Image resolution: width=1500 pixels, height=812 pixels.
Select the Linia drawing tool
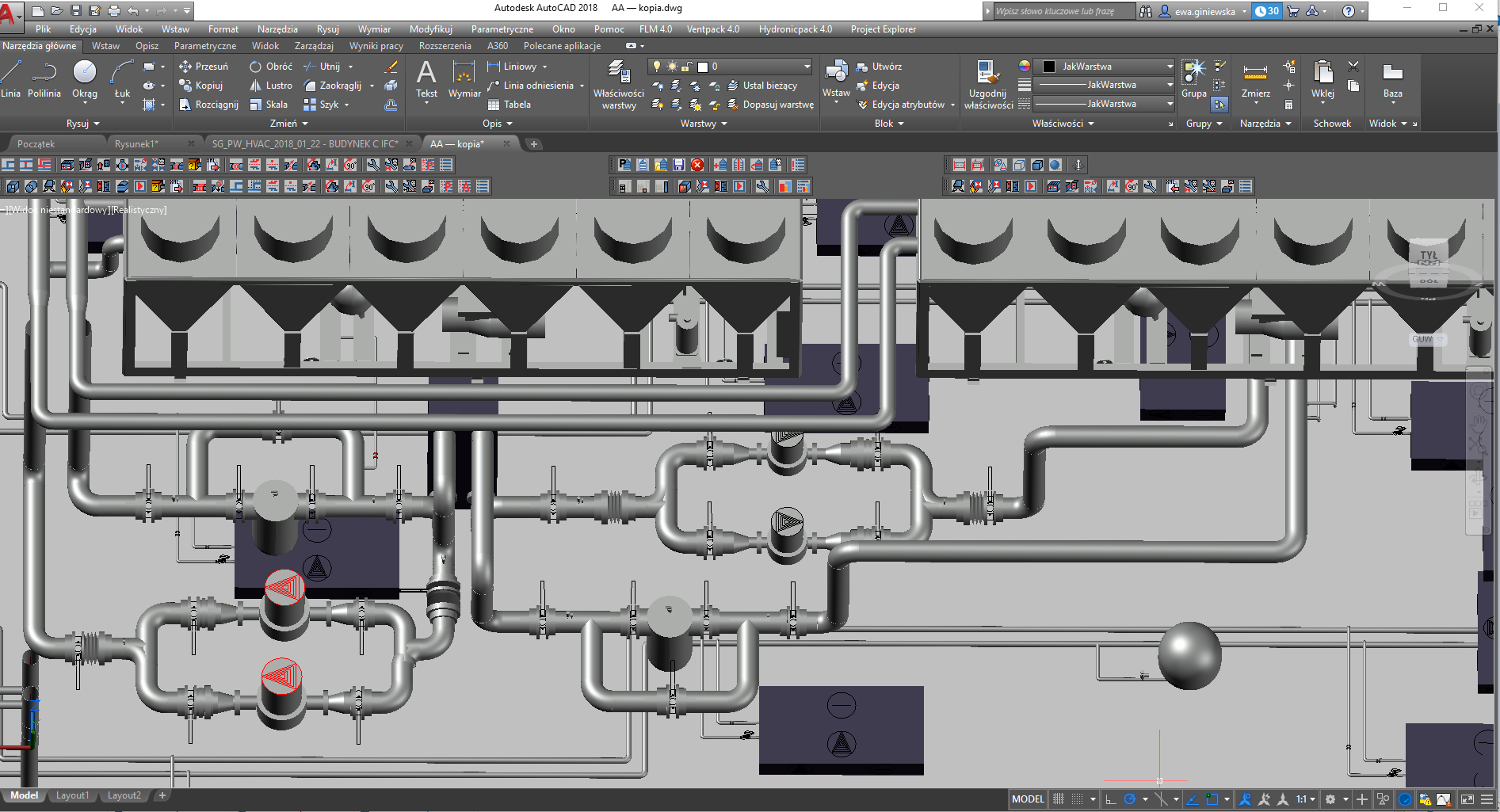tap(11, 78)
